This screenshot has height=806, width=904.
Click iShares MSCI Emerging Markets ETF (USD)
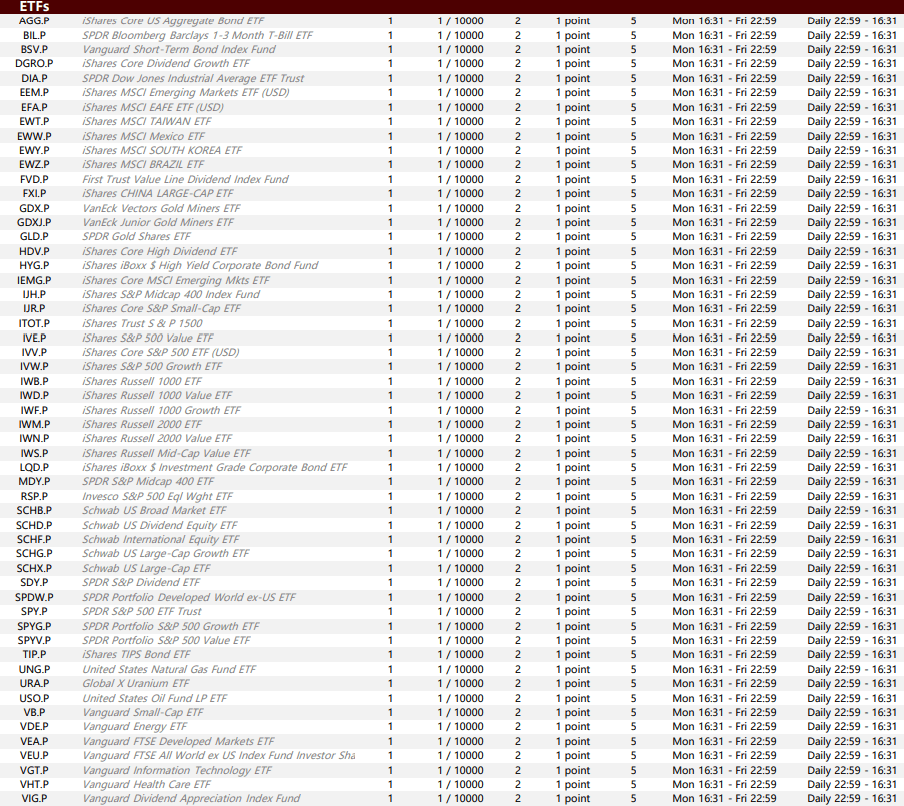186,92
